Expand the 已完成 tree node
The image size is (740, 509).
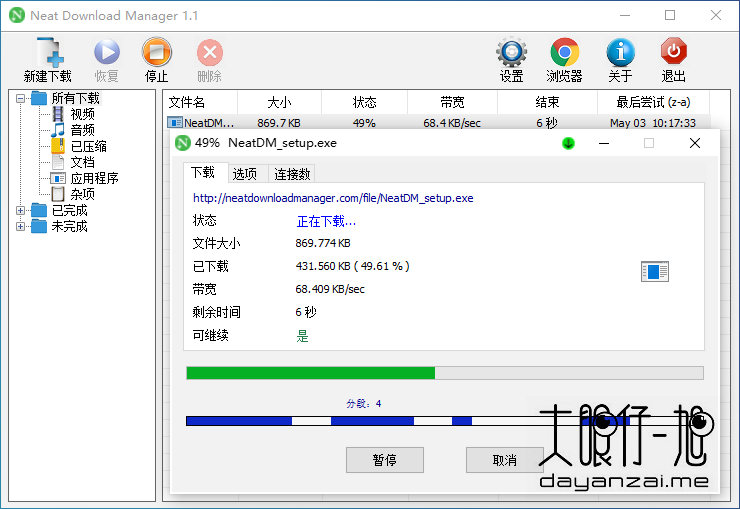tap(20, 210)
